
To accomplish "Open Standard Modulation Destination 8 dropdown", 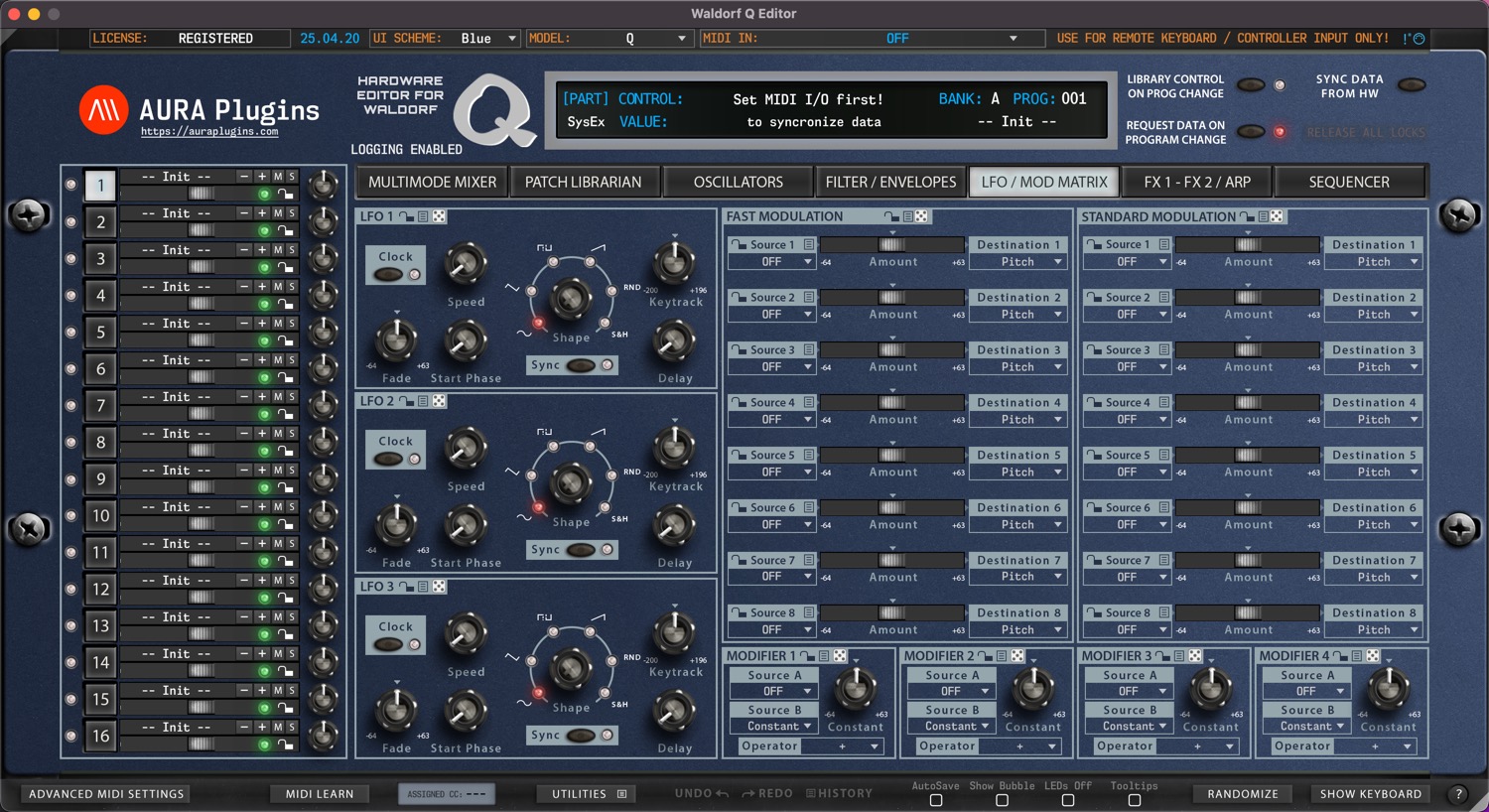I will coord(1374,630).
